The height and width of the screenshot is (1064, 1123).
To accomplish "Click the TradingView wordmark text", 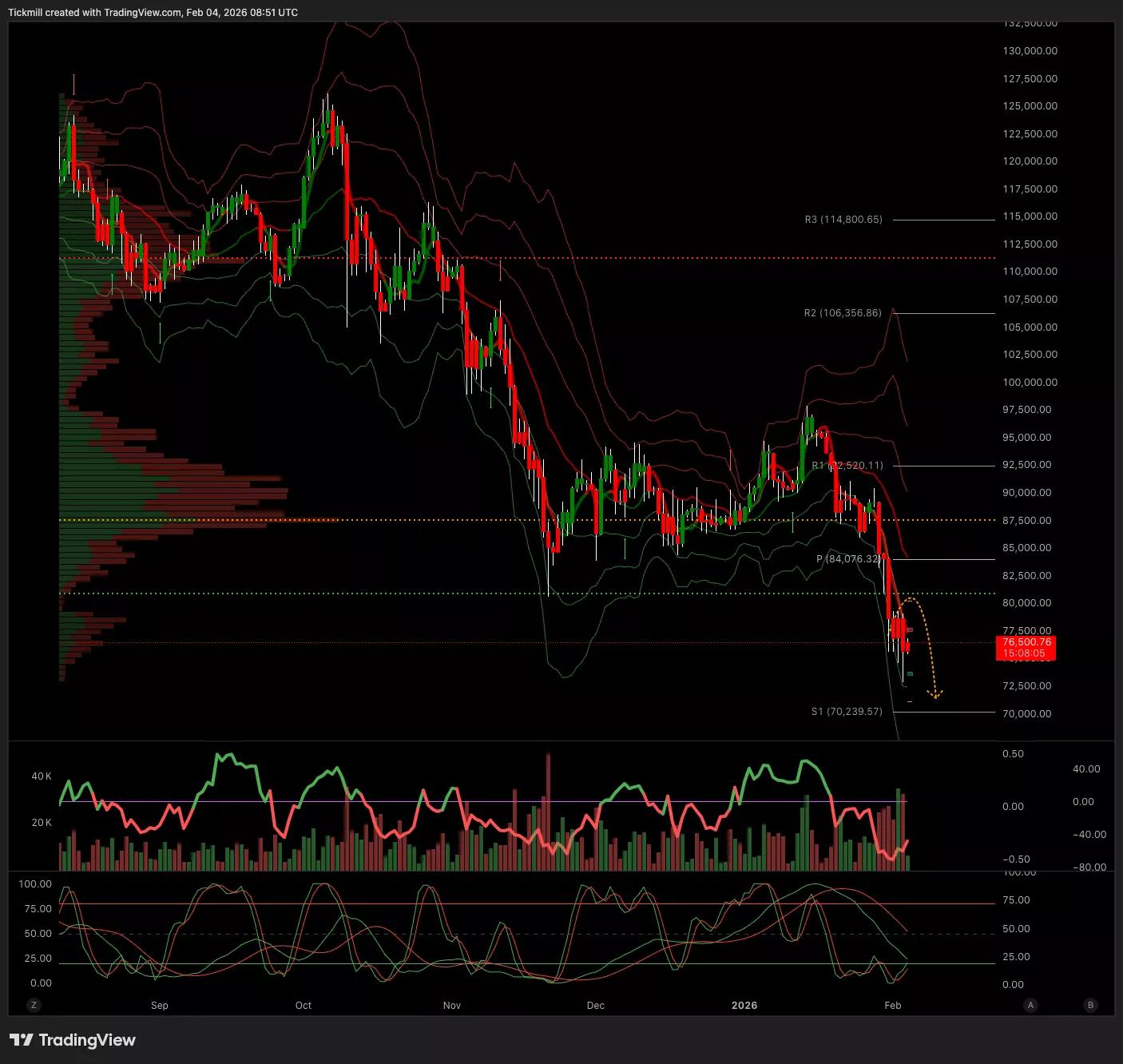I will click(x=87, y=1040).
